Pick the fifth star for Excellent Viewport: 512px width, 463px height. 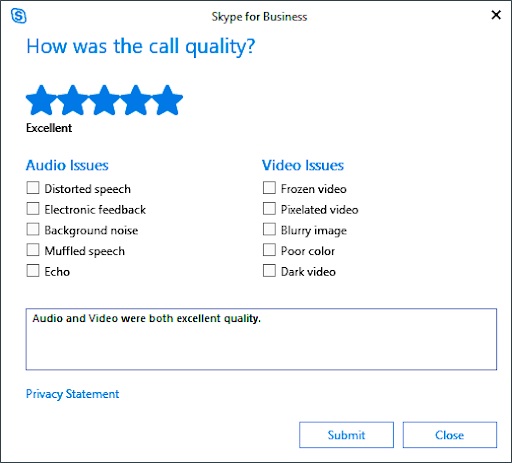(167, 100)
